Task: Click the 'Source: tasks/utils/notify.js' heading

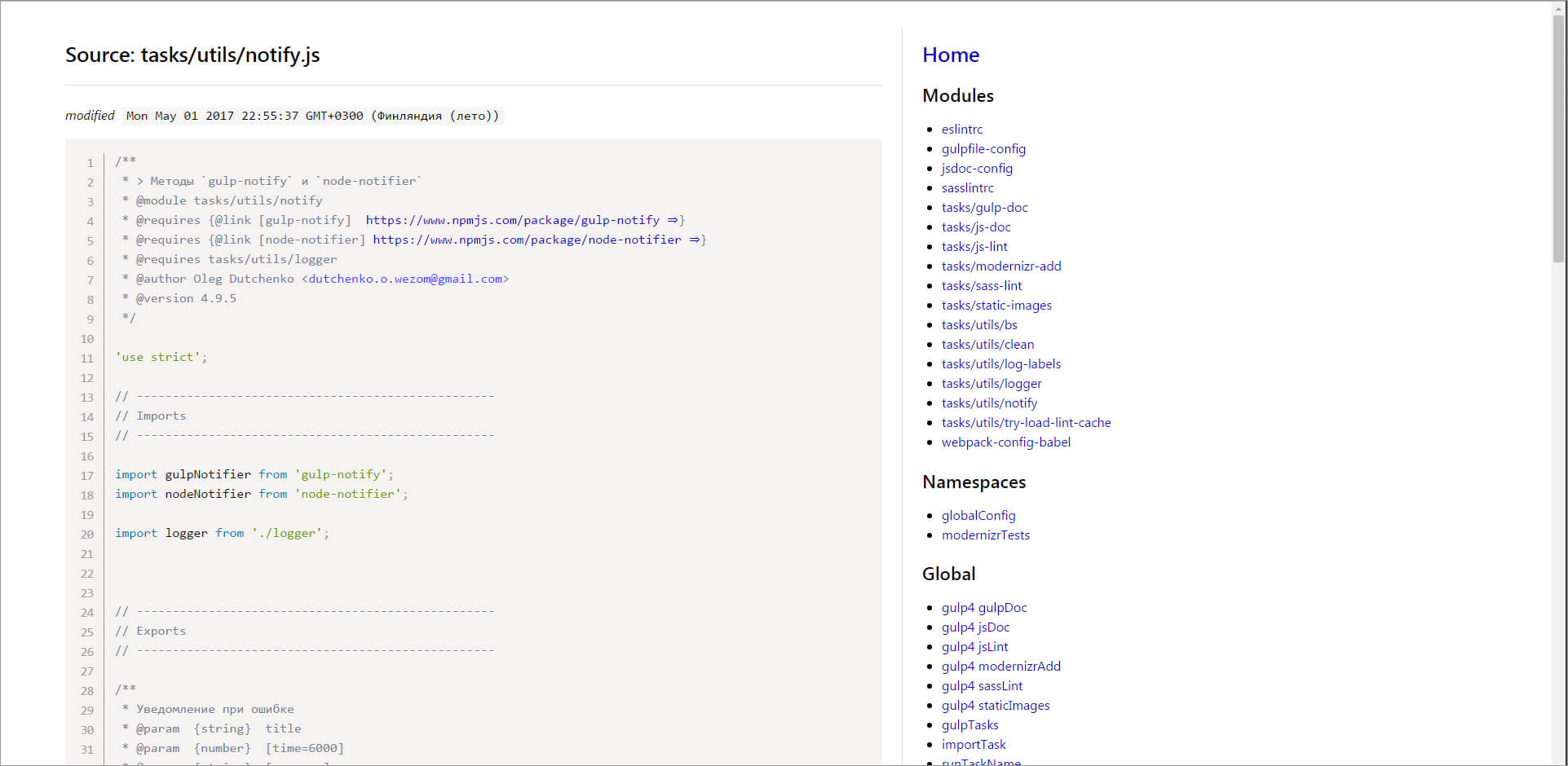Action: coord(192,55)
